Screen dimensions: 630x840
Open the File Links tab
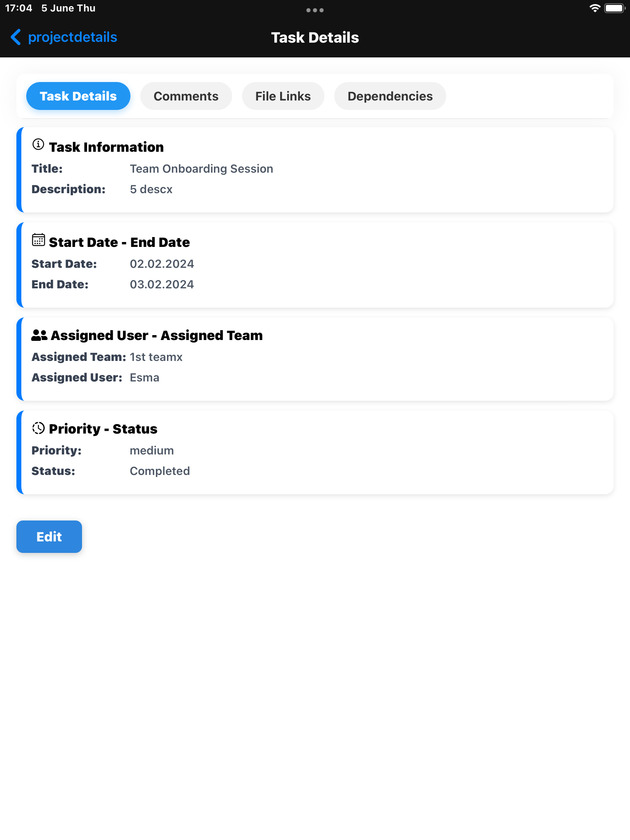pos(283,96)
